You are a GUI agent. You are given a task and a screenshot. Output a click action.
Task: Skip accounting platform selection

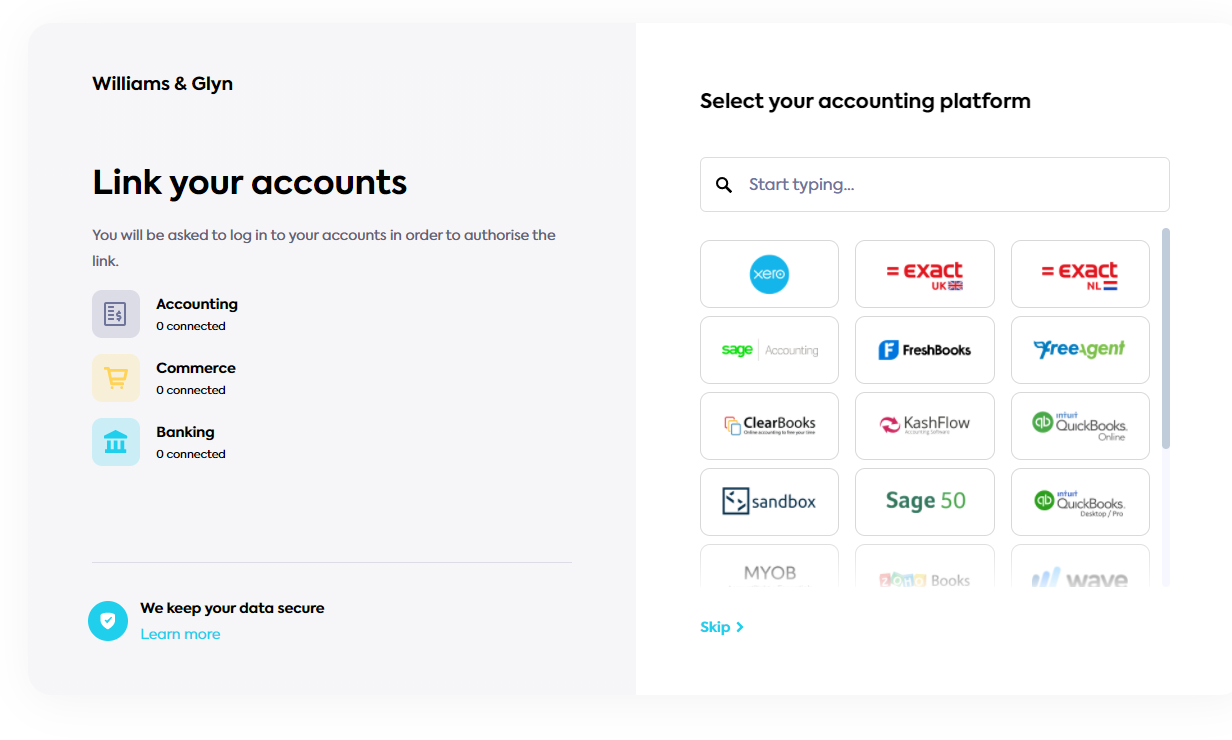pos(721,627)
